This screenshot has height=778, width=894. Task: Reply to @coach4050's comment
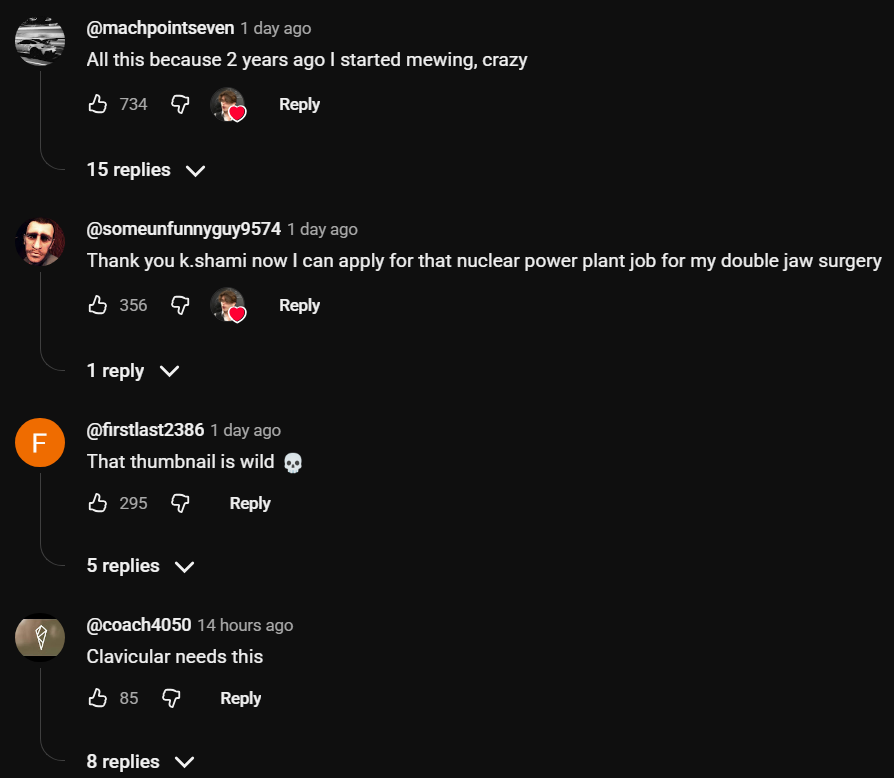(x=240, y=698)
